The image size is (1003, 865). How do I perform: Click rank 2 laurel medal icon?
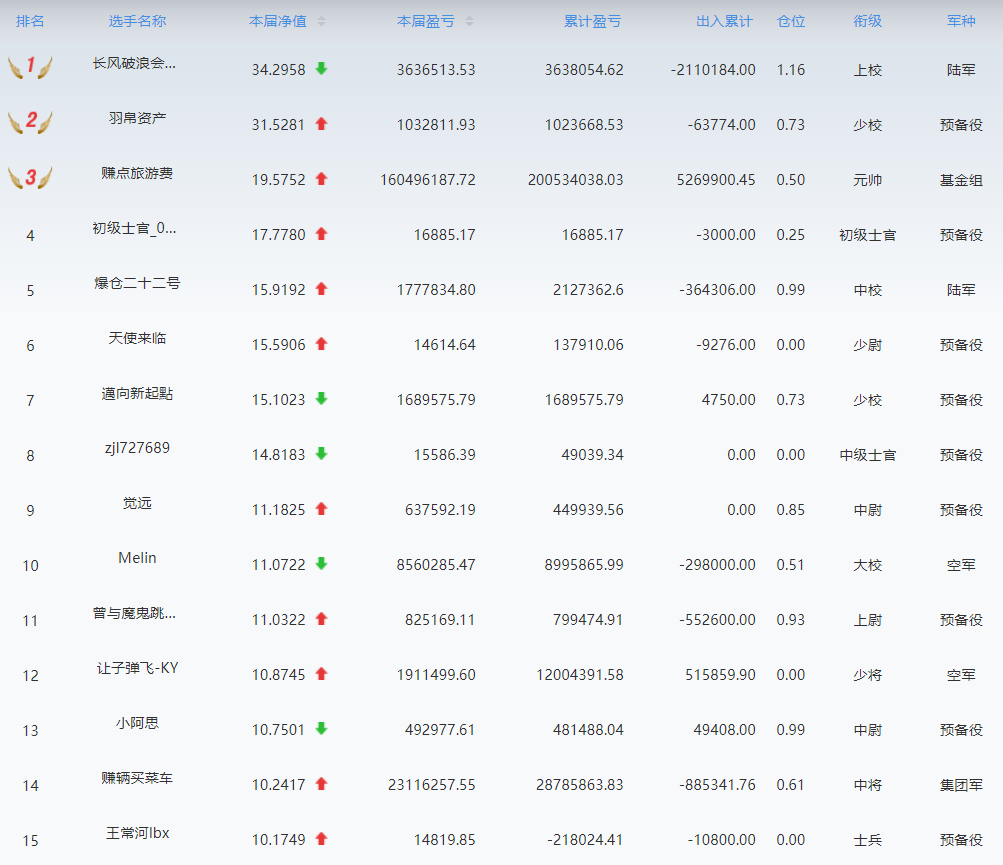pyautogui.click(x=30, y=121)
